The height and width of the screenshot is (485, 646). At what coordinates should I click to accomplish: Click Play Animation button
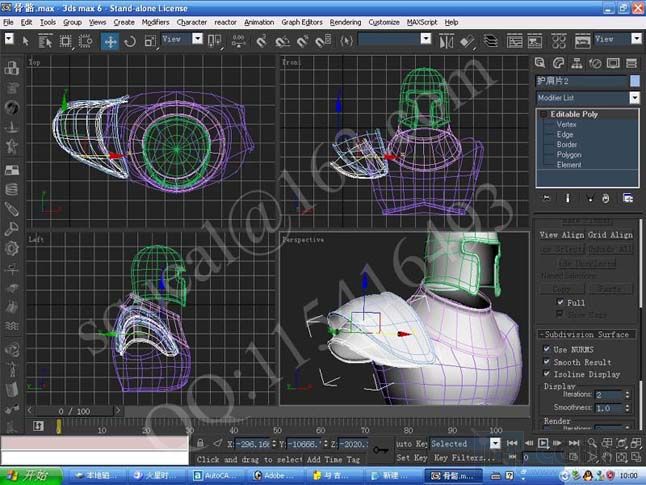[x=543, y=443]
